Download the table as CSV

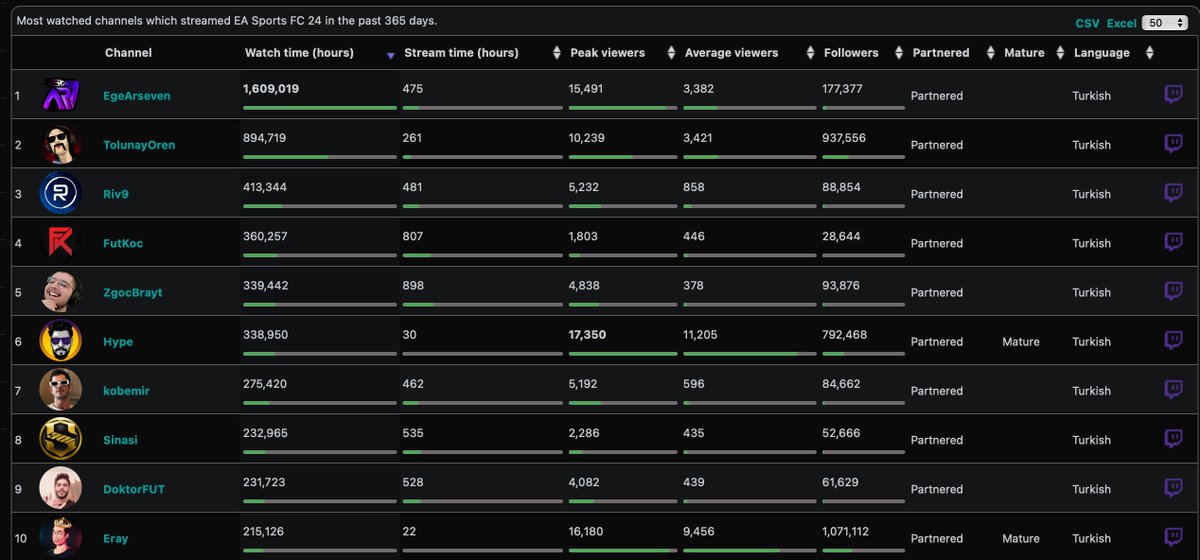click(1087, 23)
